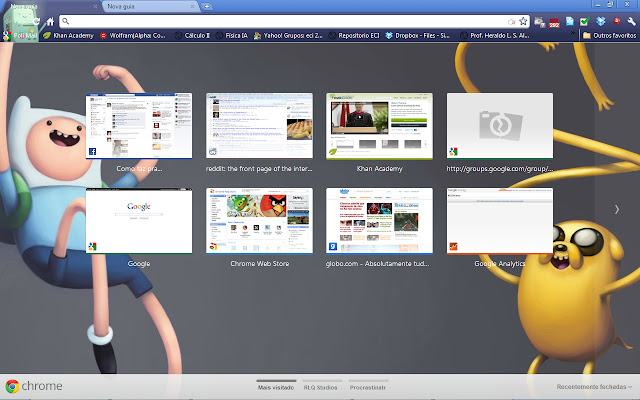Screen dimensions: 640x400
Task: Open Dropbox - Files bookmark
Action: pos(418,36)
